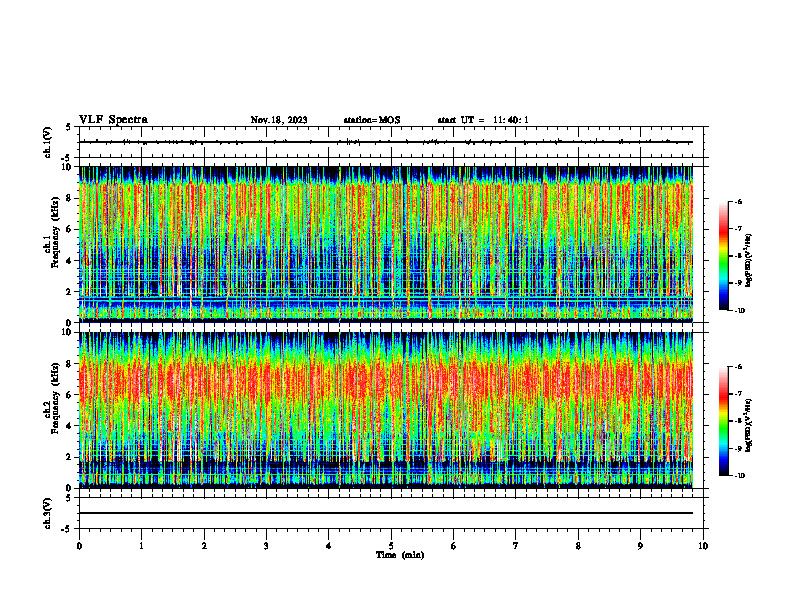Image resolution: width=792 pixels, height=612 pixels.
Task: Click the "-7" value on ch.1 color bar
Action: pos(738,229)
